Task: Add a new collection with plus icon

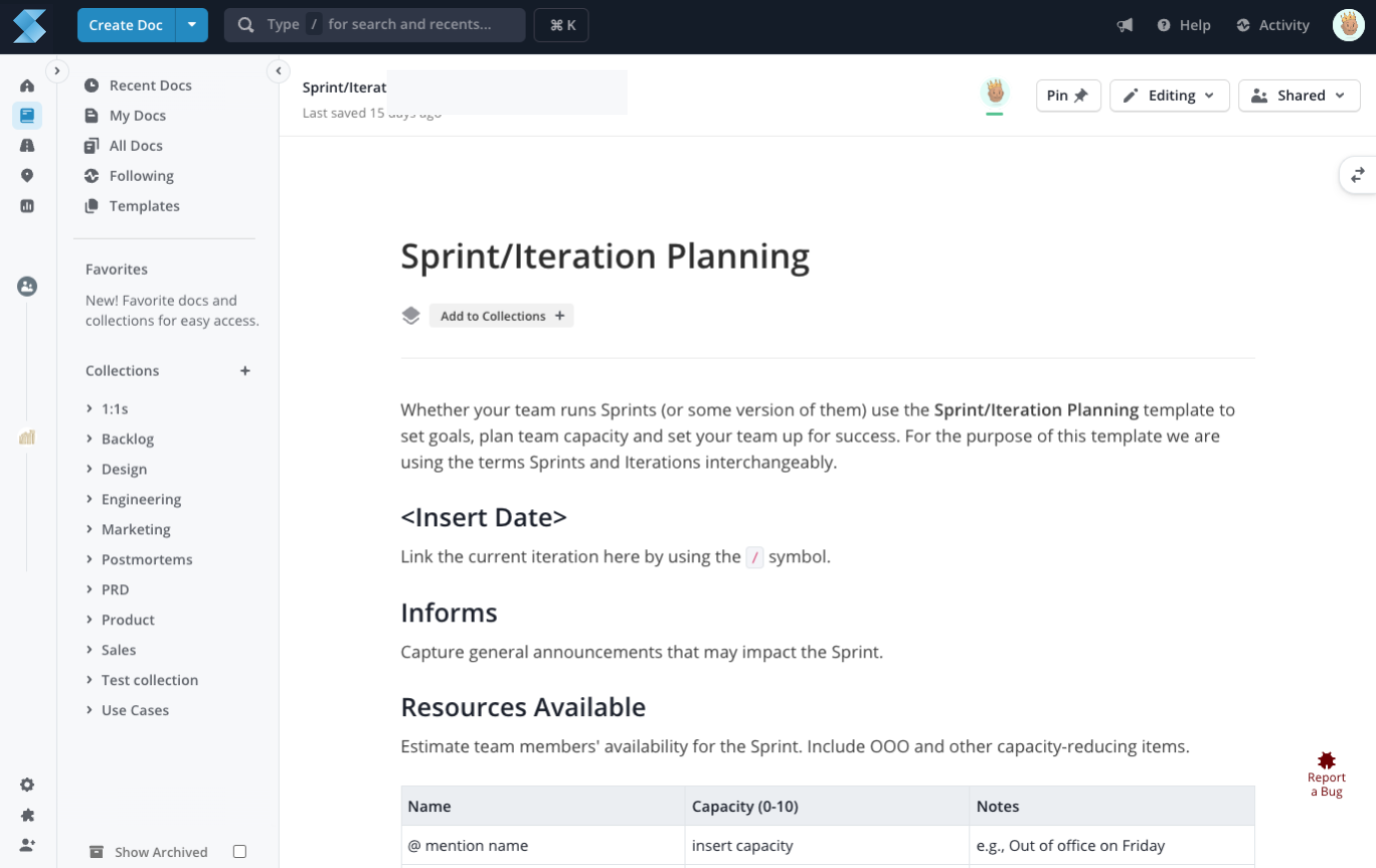Action: [x=245, y=371]
